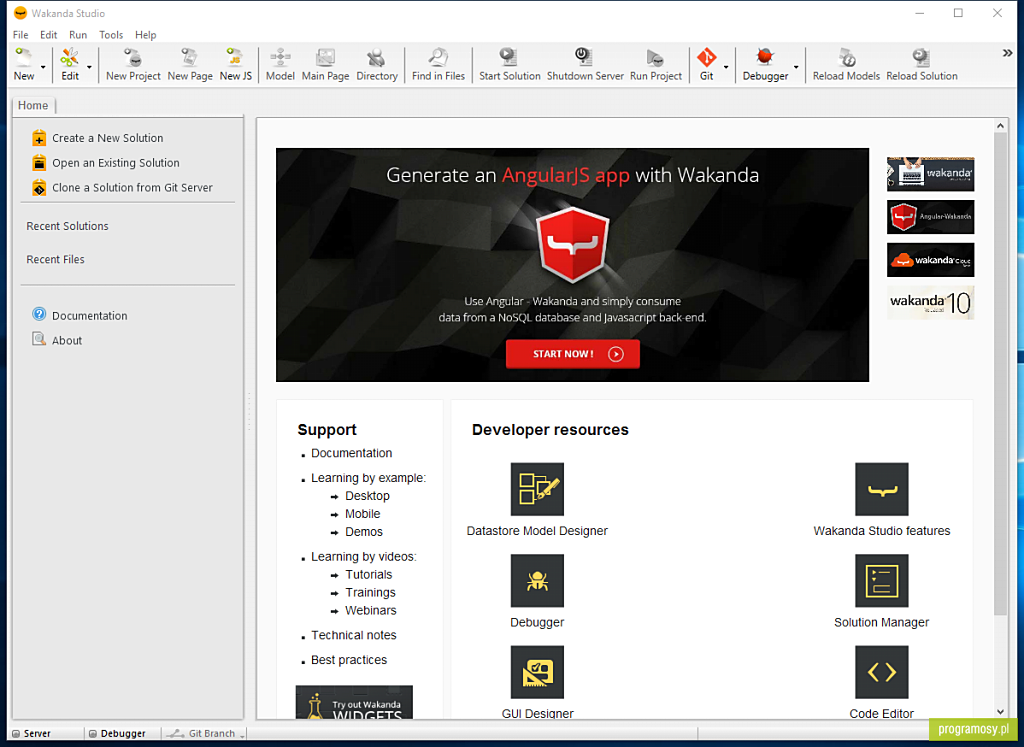Open the Help menu
The width and height of the screenshot is (1024, 747).
(146, 35)
